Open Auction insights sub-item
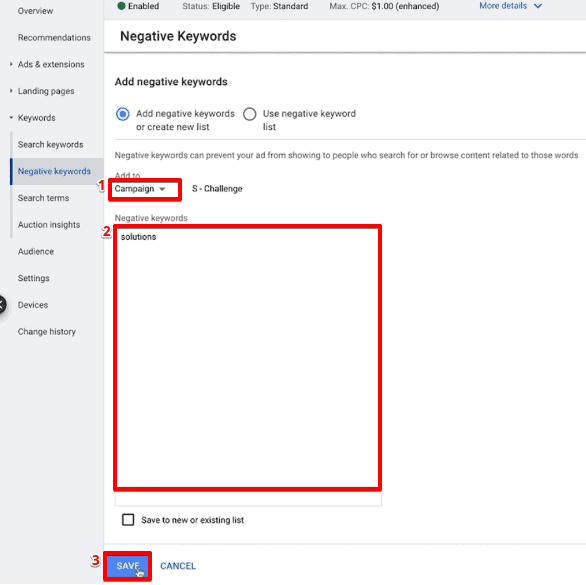This screenshot has width=586, height=585. point(49,225)
